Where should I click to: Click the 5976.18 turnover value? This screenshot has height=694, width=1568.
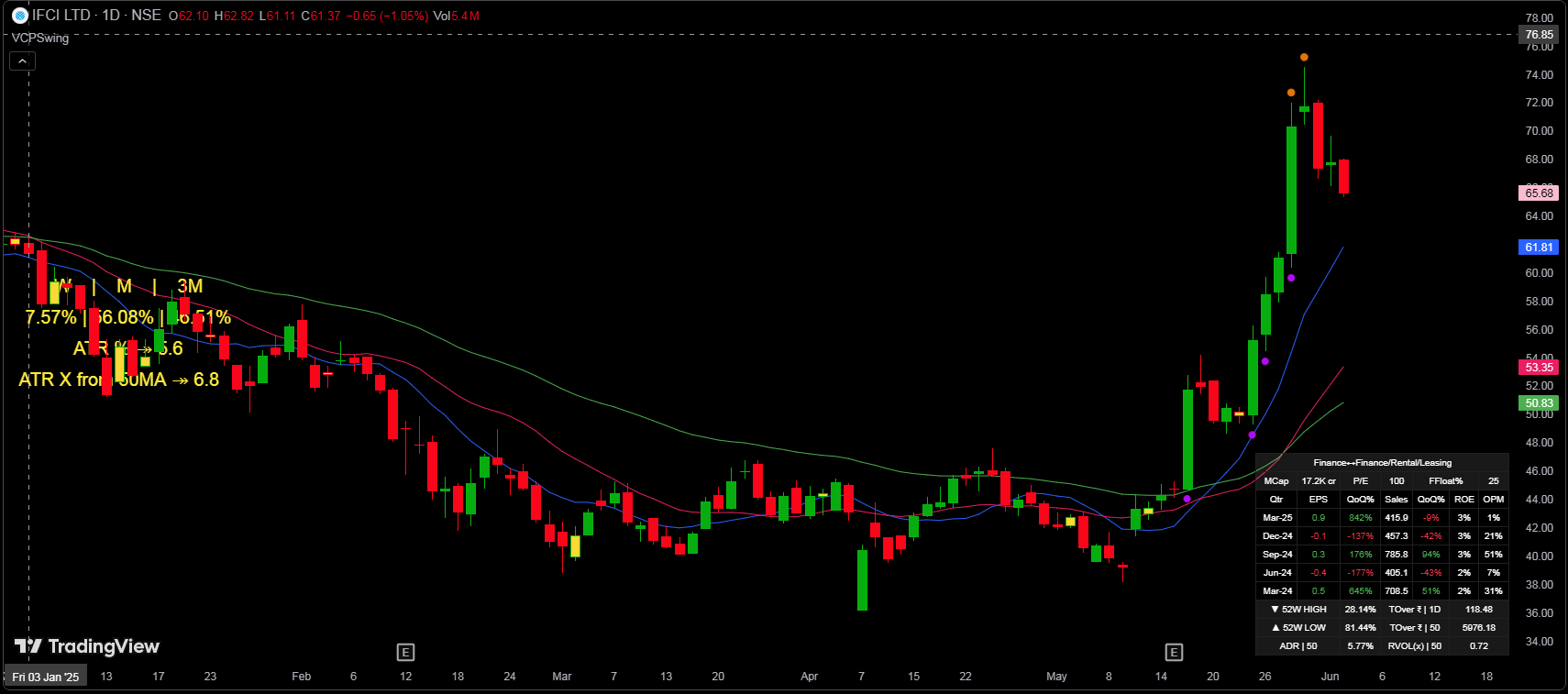1479,628
